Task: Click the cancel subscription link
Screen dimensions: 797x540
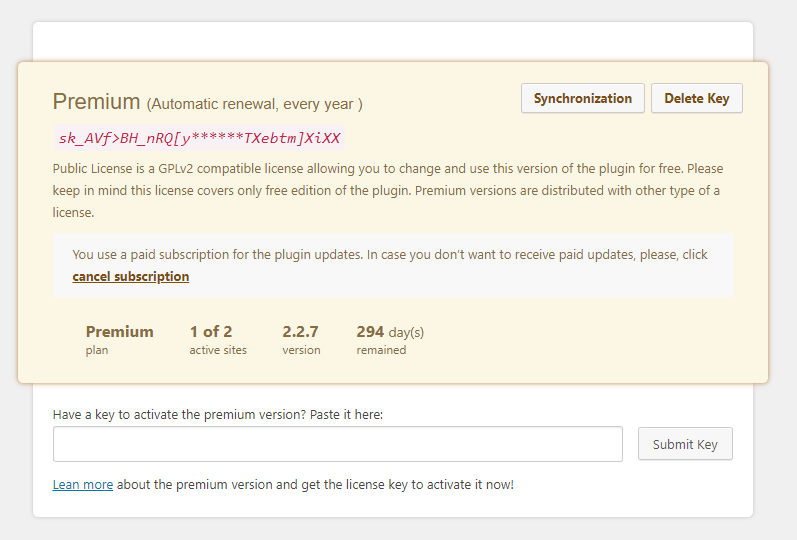Action: tap(131, 276)
